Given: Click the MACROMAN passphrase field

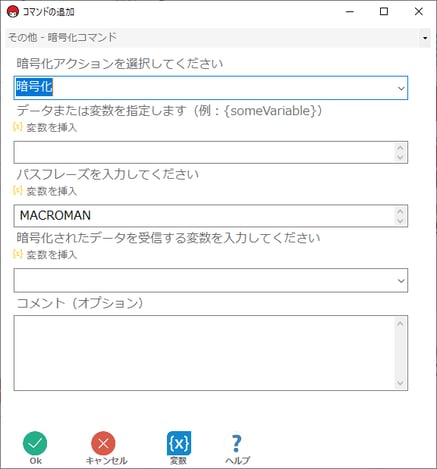Looking at the screenshot, I should (211, 216).
